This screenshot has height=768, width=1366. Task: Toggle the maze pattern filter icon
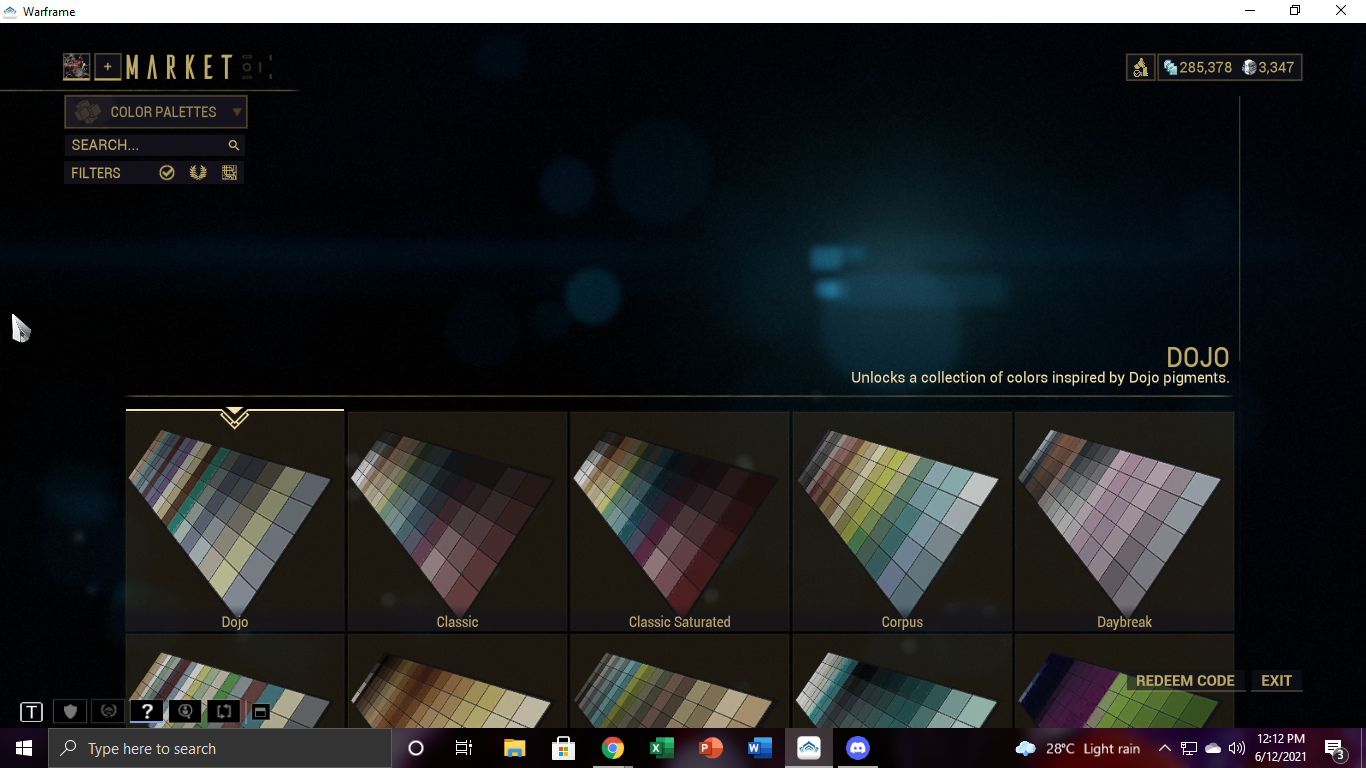tap(229, 173)
